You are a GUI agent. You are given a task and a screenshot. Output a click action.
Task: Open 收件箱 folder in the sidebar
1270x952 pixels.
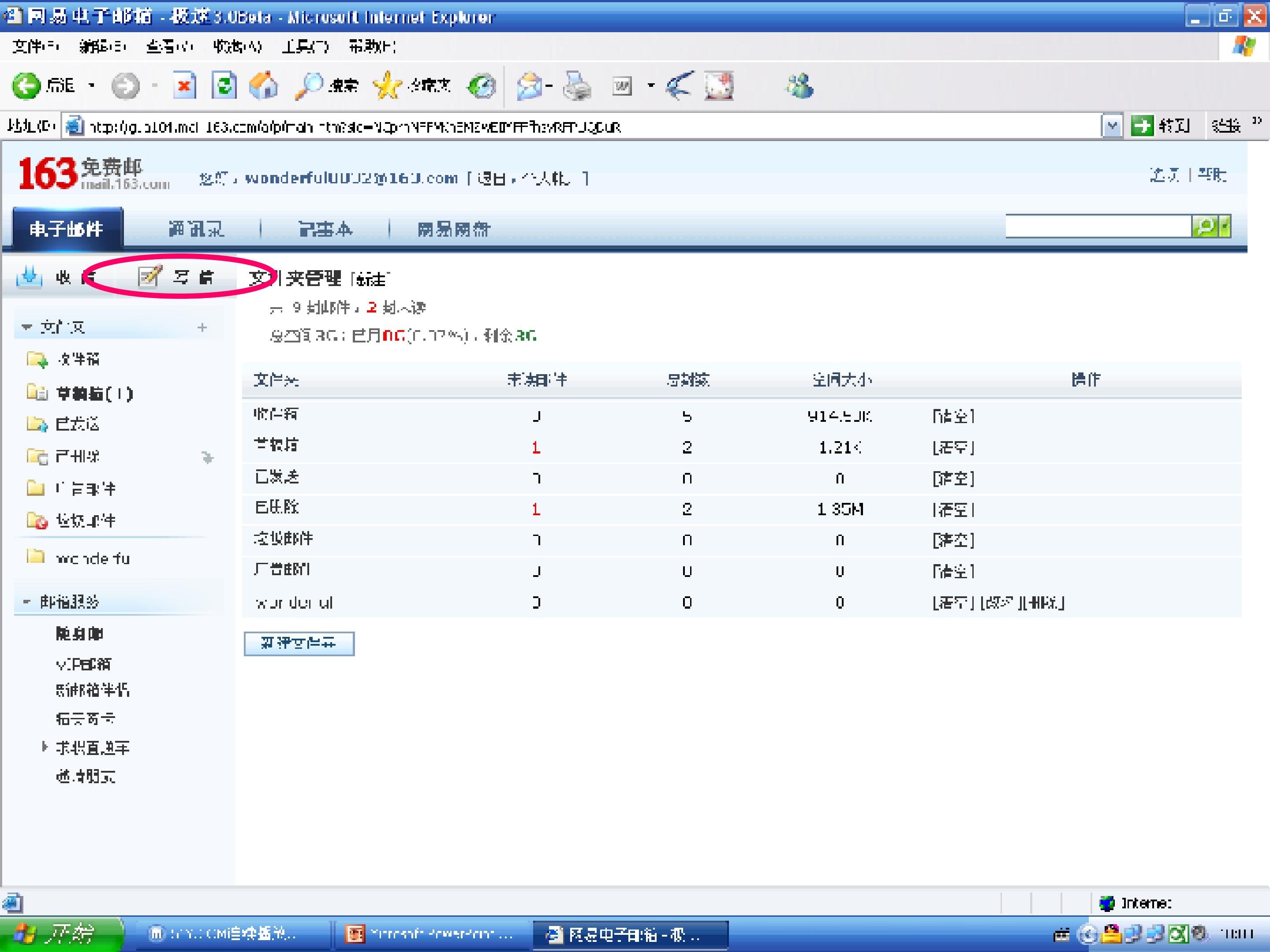pos(78,360)
